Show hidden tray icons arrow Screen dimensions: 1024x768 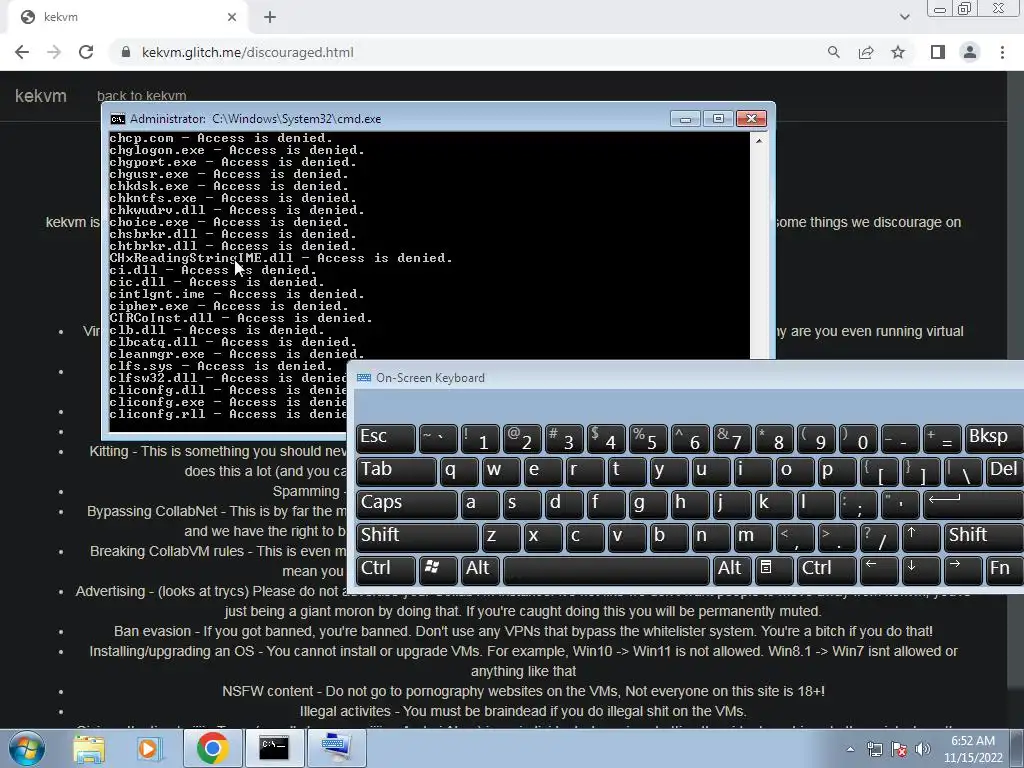(x=850, y=749)
